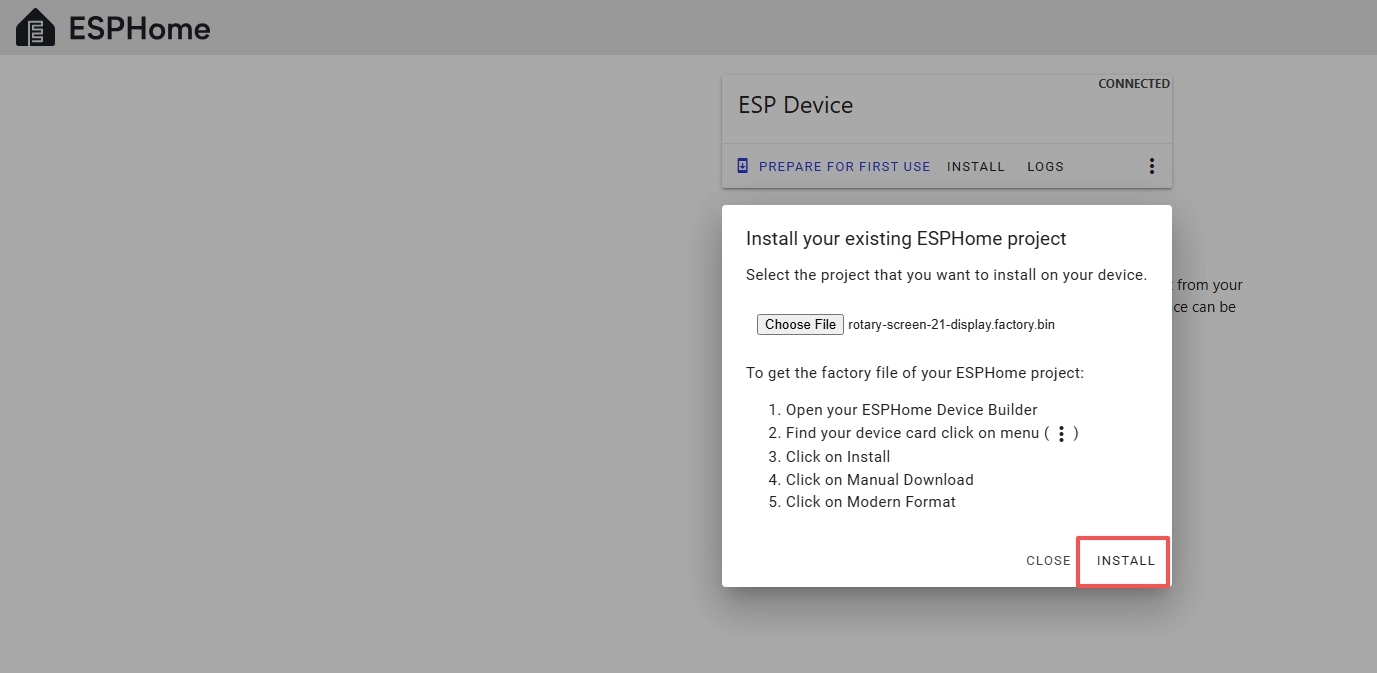Screen dimensions: 1377x673
Task: Open LOGS on the ESP Device card
Action: (1045, 167)
